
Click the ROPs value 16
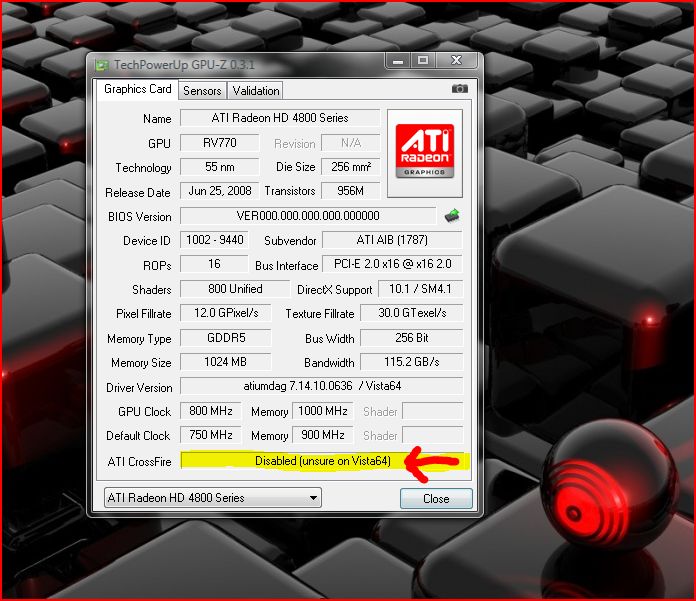click(214, 264)
